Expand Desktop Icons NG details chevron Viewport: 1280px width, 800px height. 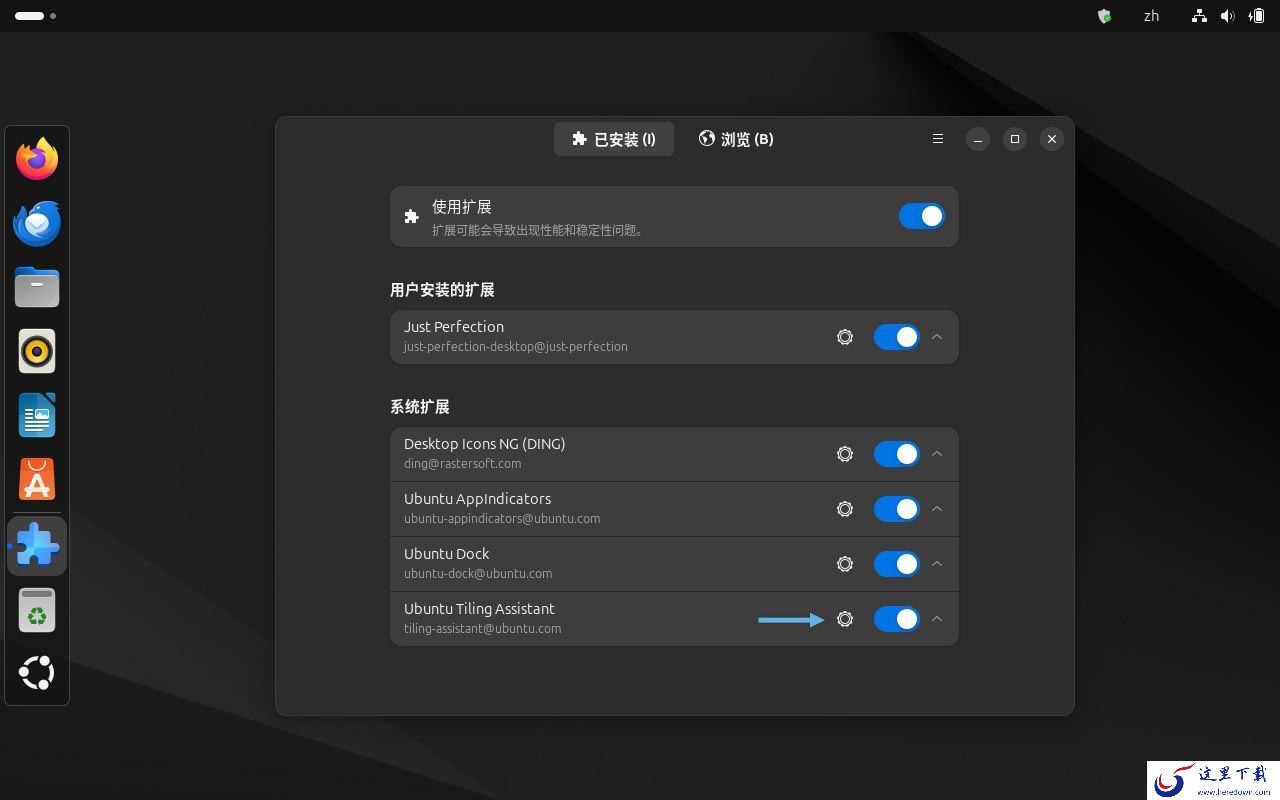[x=937, y=454]
